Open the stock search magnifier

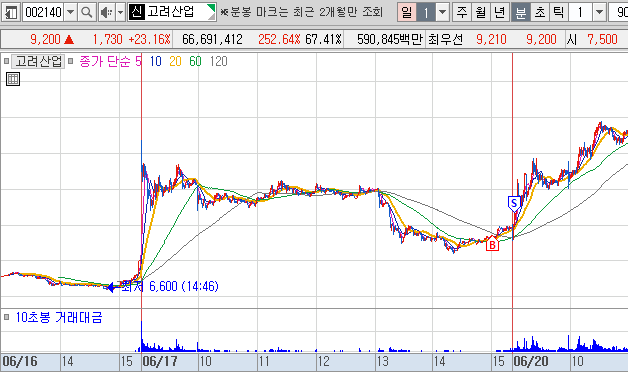point(86,12)
